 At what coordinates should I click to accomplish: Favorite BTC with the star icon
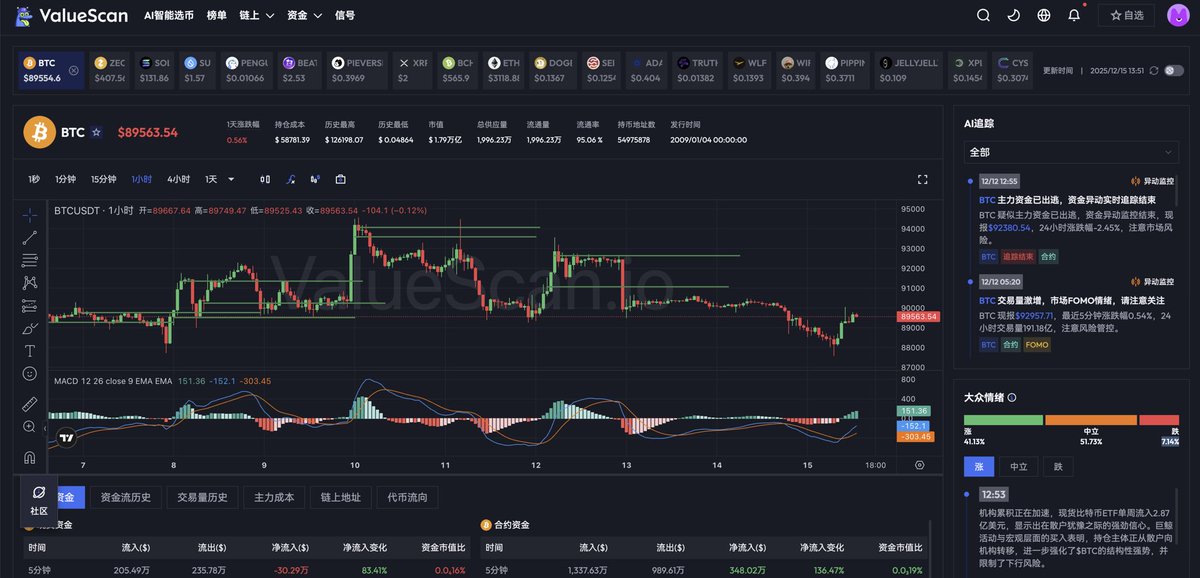click(96, 132)
